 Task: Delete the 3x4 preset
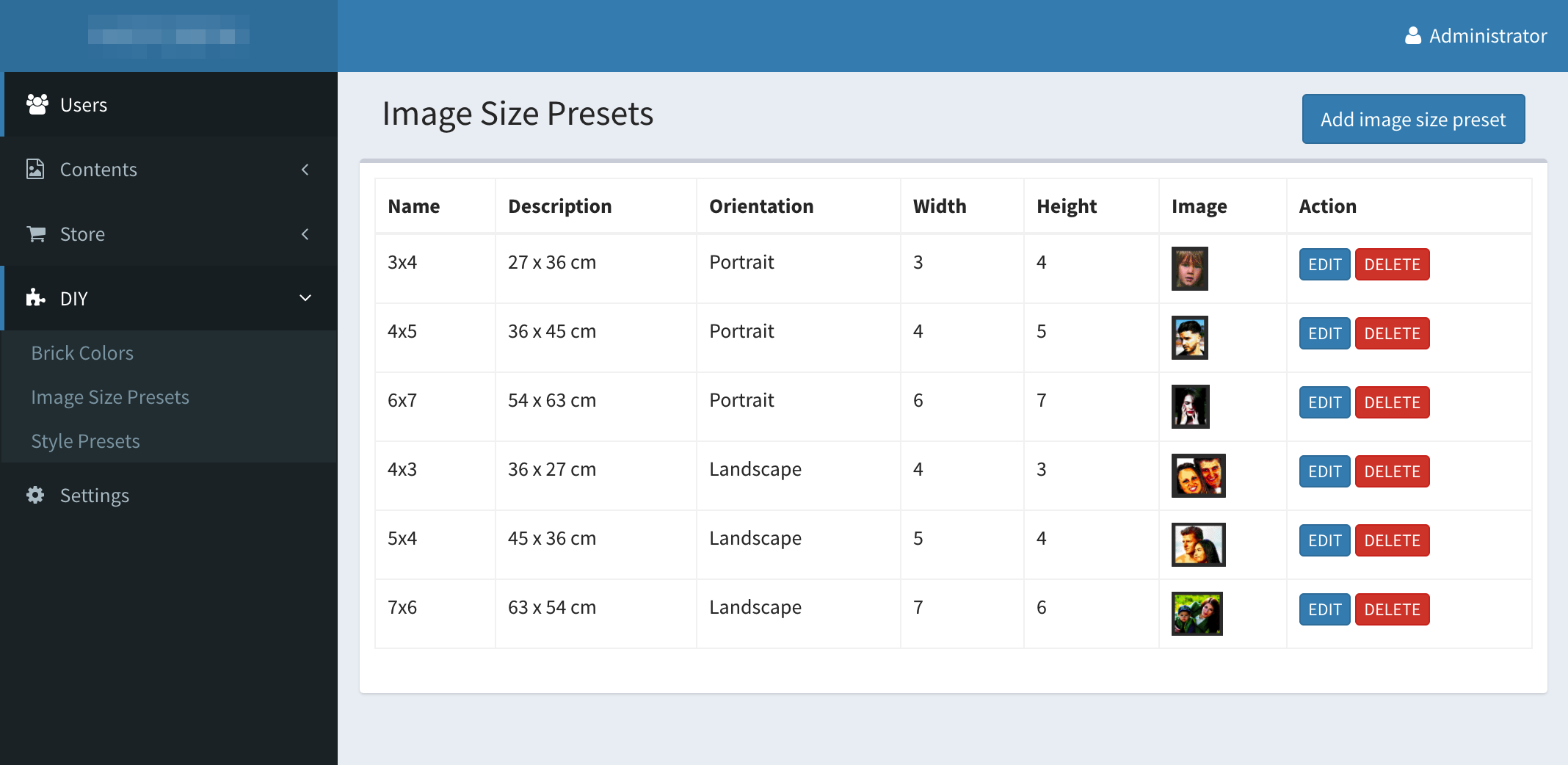1392,264
